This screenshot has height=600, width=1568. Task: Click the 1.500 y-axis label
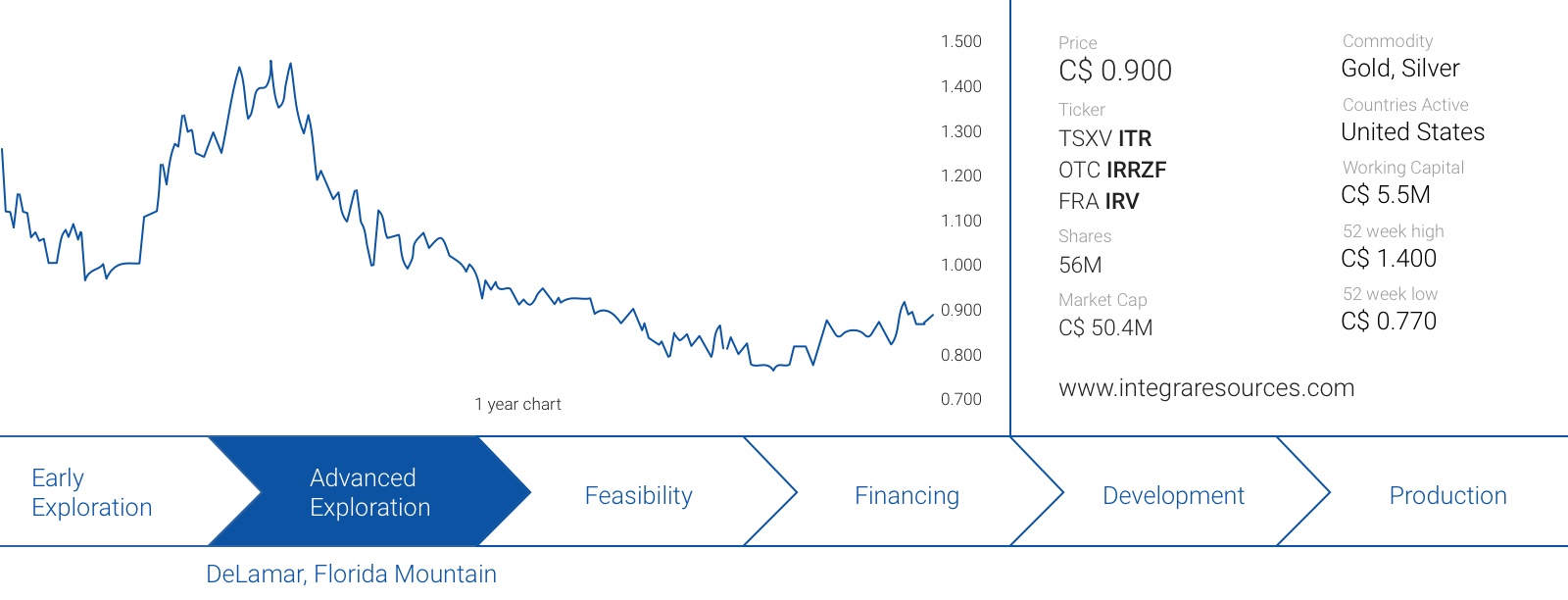coord(961,41)
